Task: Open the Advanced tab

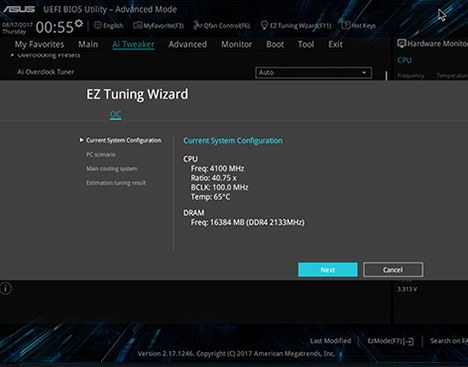Action: (187, 44)
